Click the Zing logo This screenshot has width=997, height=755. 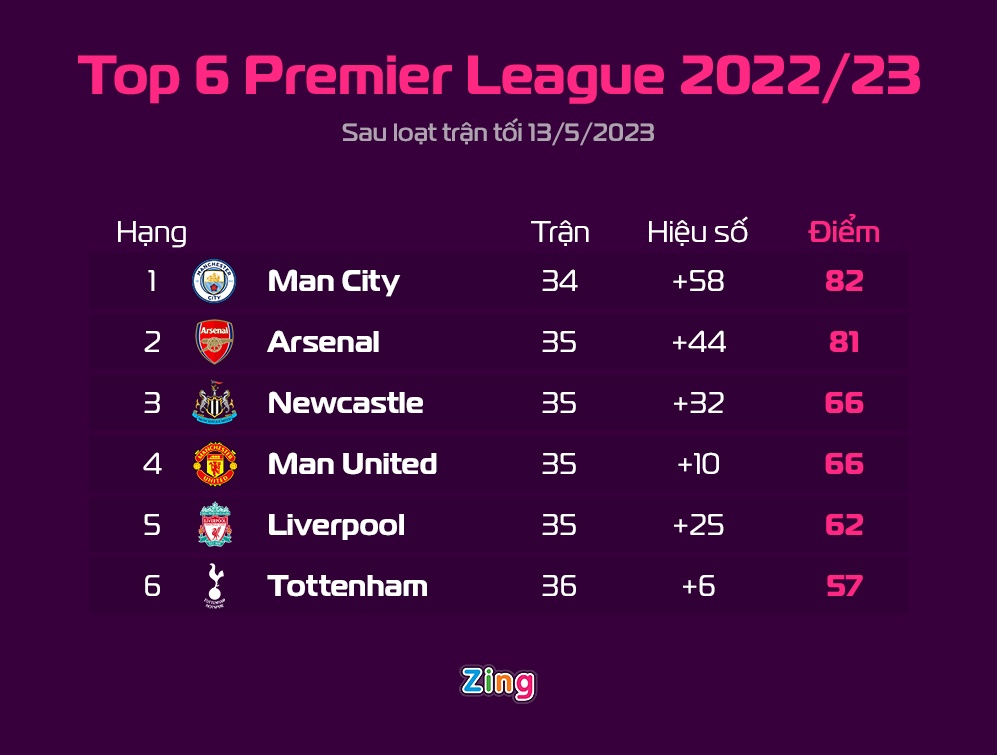(498, 682)
